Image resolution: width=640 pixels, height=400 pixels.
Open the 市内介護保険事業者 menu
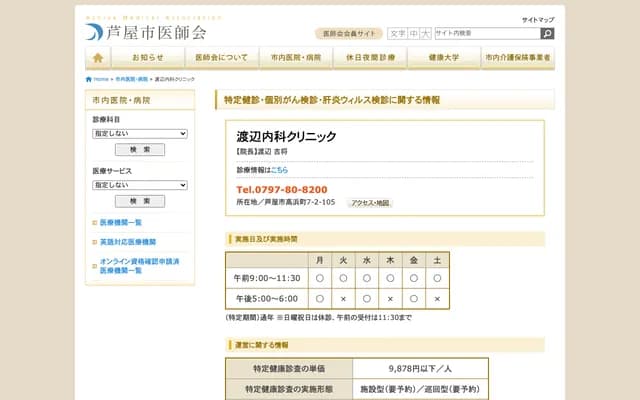(x=518, y=58)
